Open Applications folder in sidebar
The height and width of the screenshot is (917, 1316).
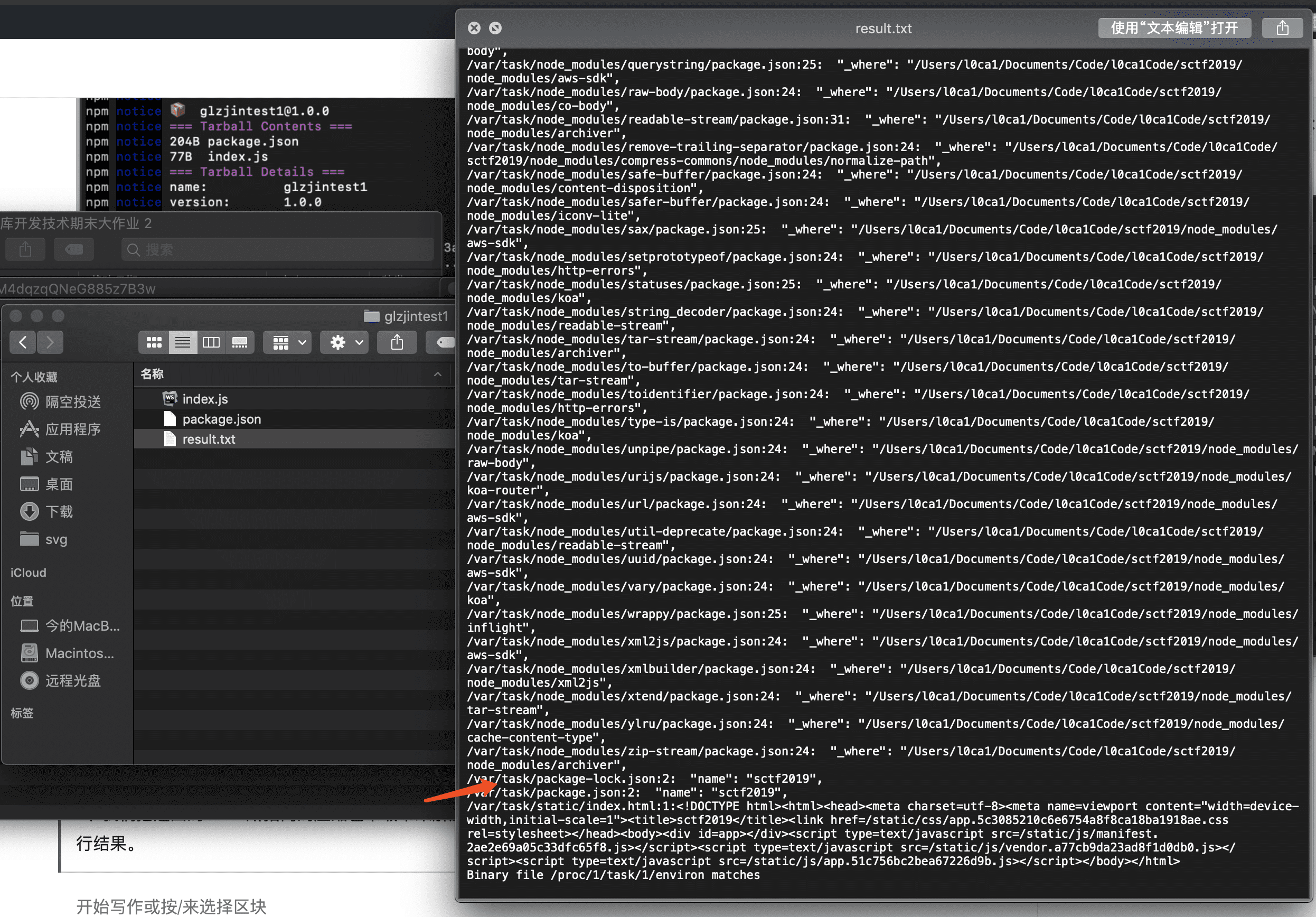pyautogui.click(x=73, y=429)
